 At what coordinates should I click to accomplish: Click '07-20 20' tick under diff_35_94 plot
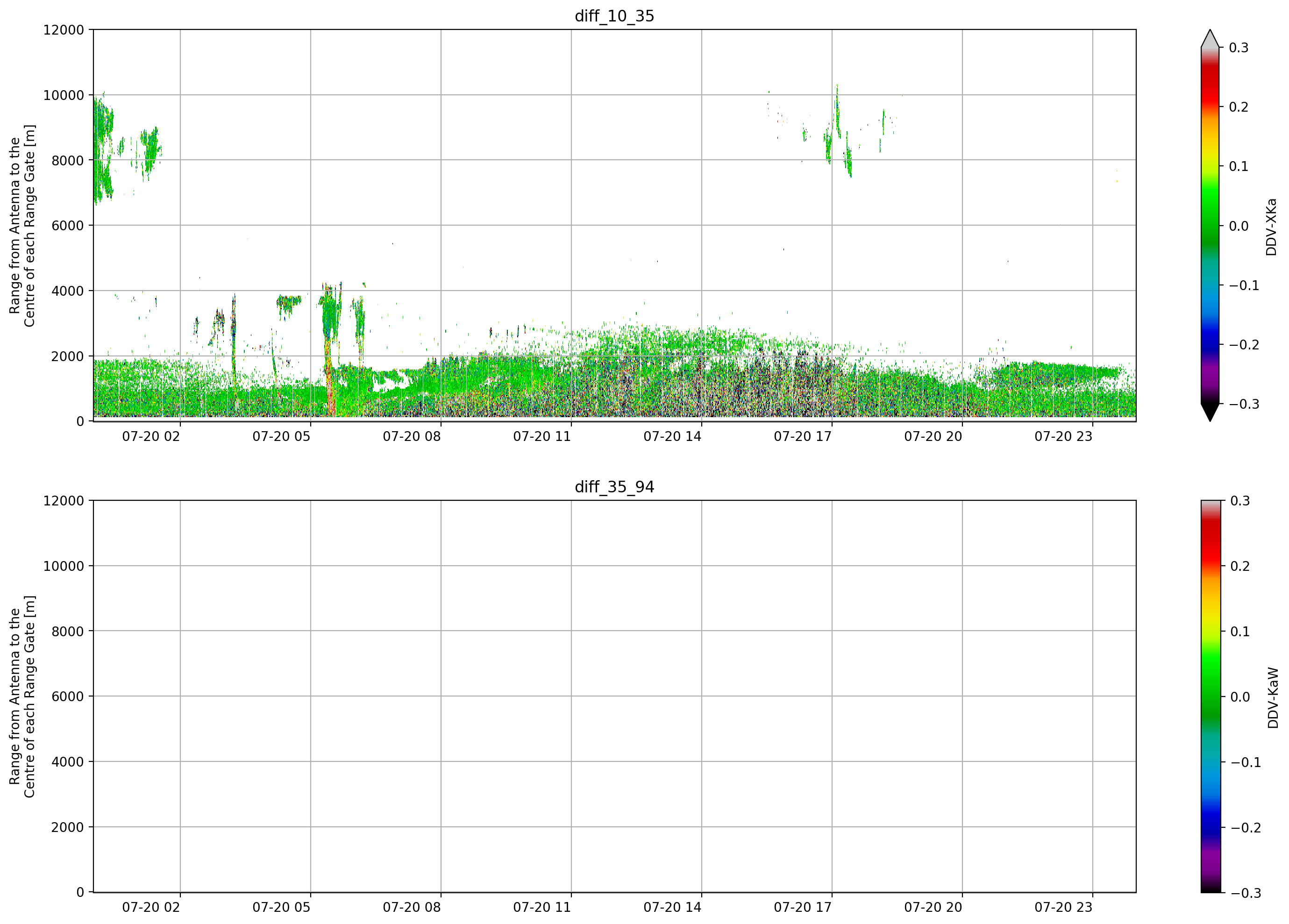(933, 908)
